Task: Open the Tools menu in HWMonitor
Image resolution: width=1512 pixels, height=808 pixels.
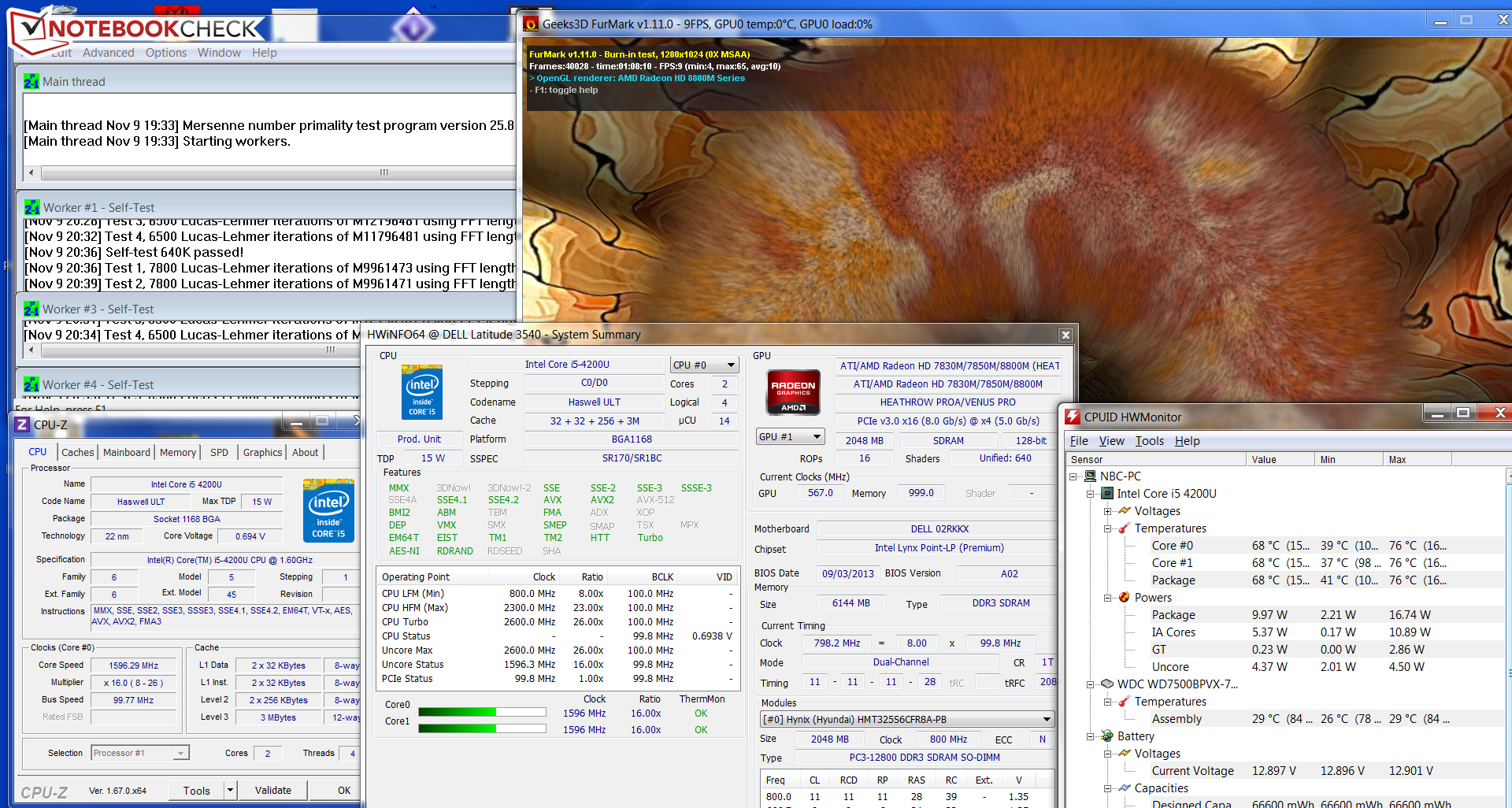Action: tap(1150, 441)
